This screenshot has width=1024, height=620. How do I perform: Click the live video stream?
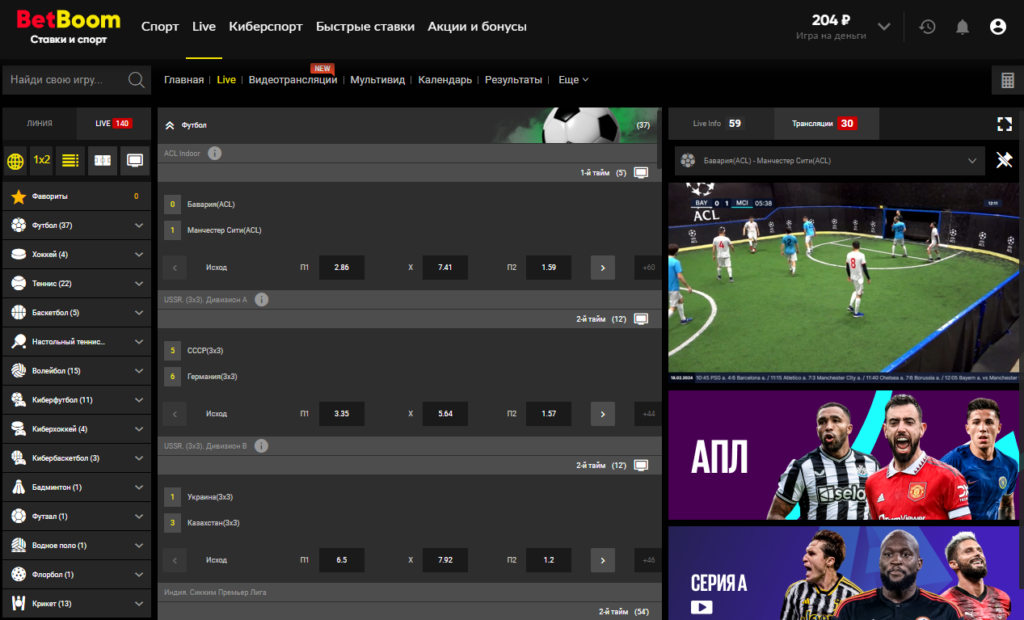click(x=844, y=282)
